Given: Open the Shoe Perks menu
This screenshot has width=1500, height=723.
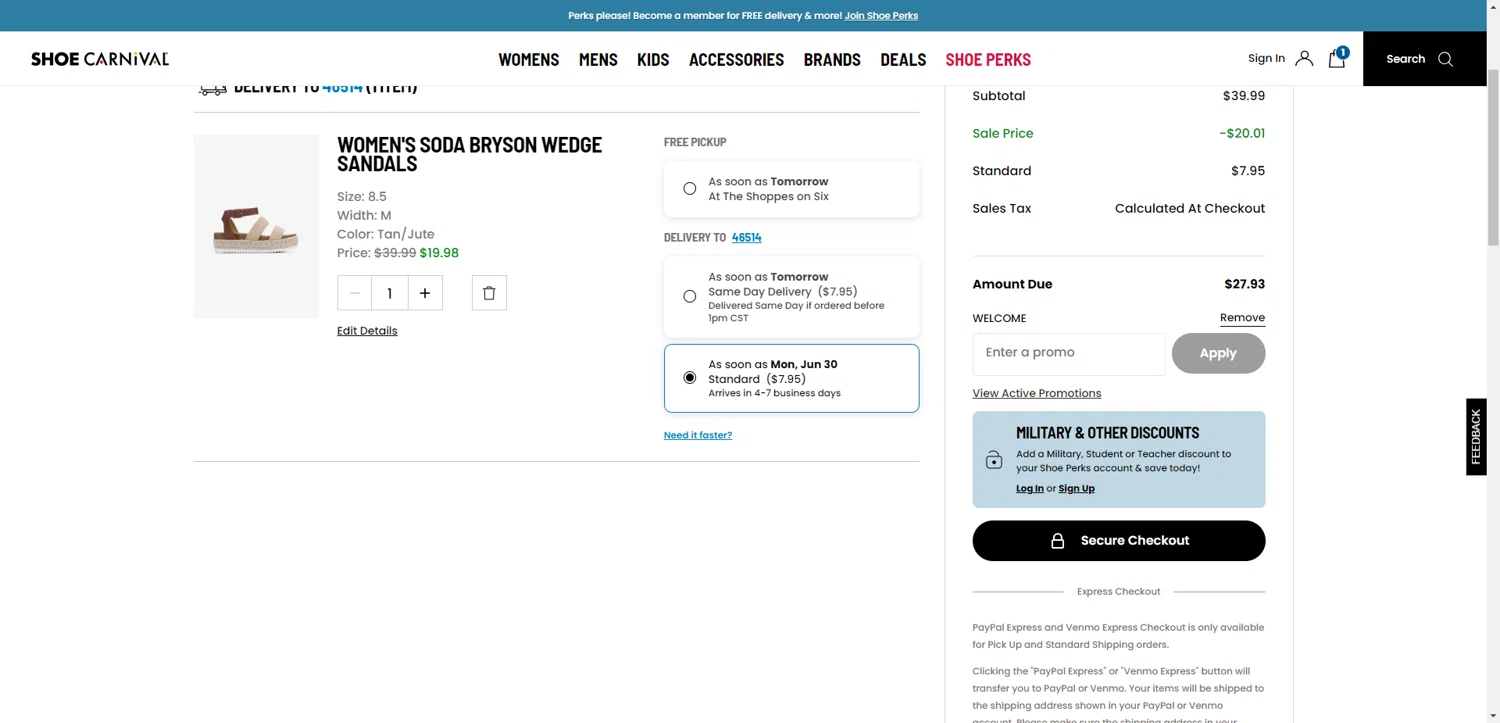Looking at the screenshot, I should click(x=988, y=59).
